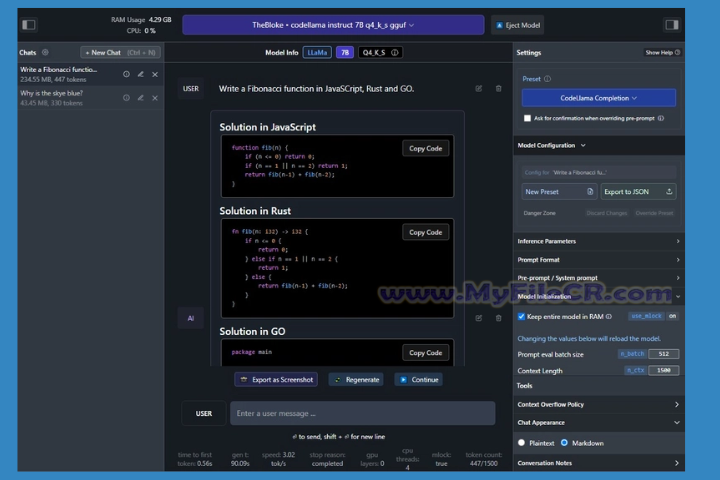This screenshot has height=480, width=720.
Task: Copy the Rust solution code
Action: pyautogui.click(x=426, y=232)
